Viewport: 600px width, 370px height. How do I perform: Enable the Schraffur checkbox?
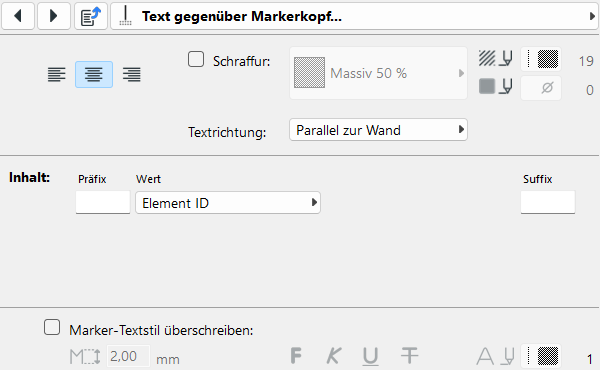tap(196, 60)
